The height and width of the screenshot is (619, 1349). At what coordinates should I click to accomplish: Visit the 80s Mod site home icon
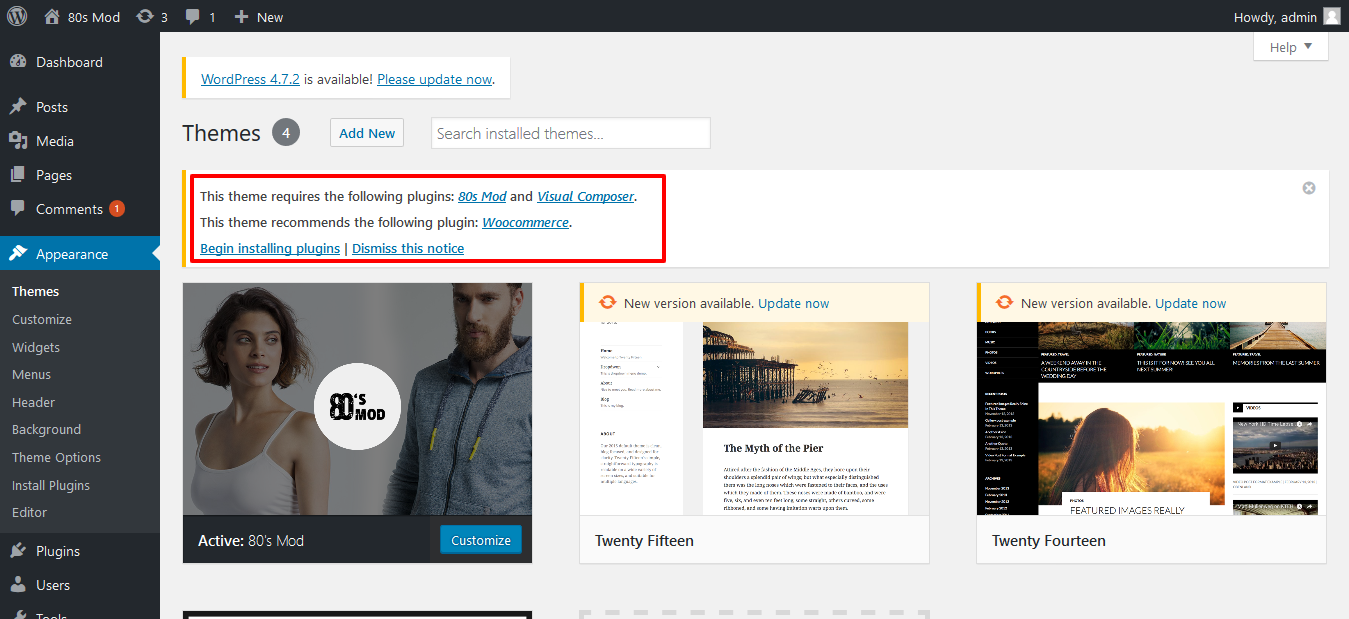coord(52,16)
